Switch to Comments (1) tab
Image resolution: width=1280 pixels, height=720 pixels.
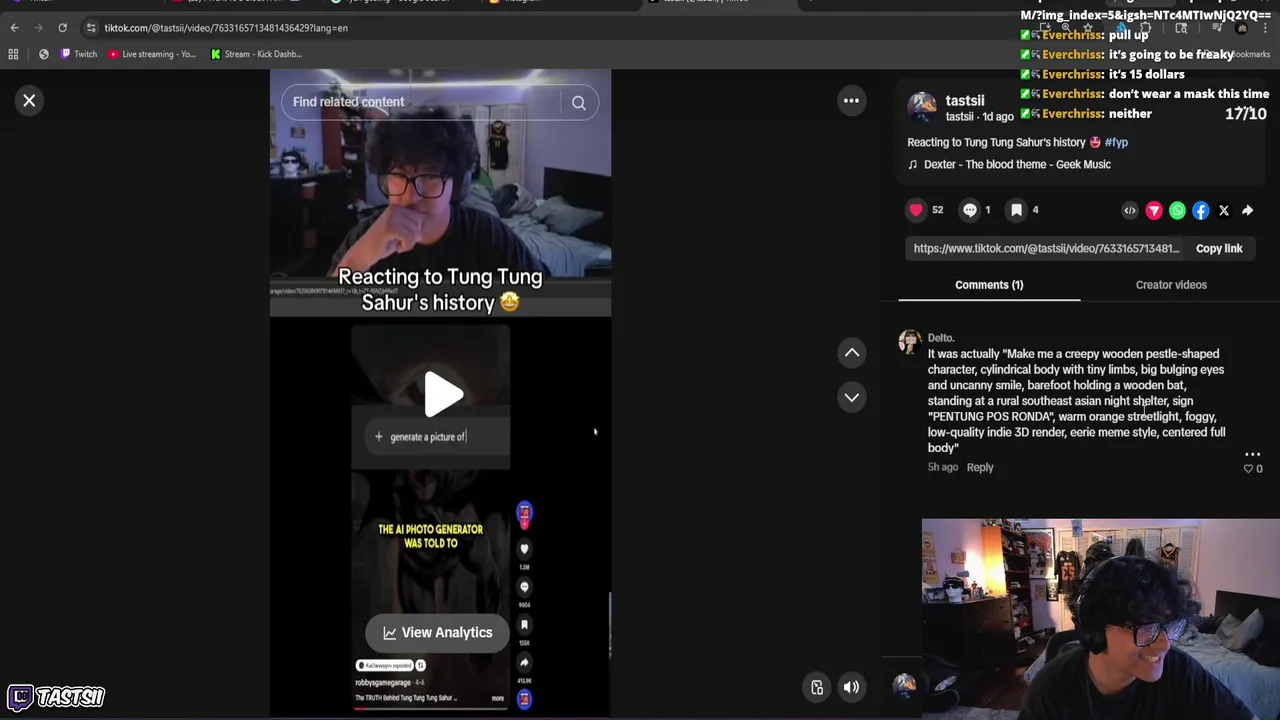point(989,285)
